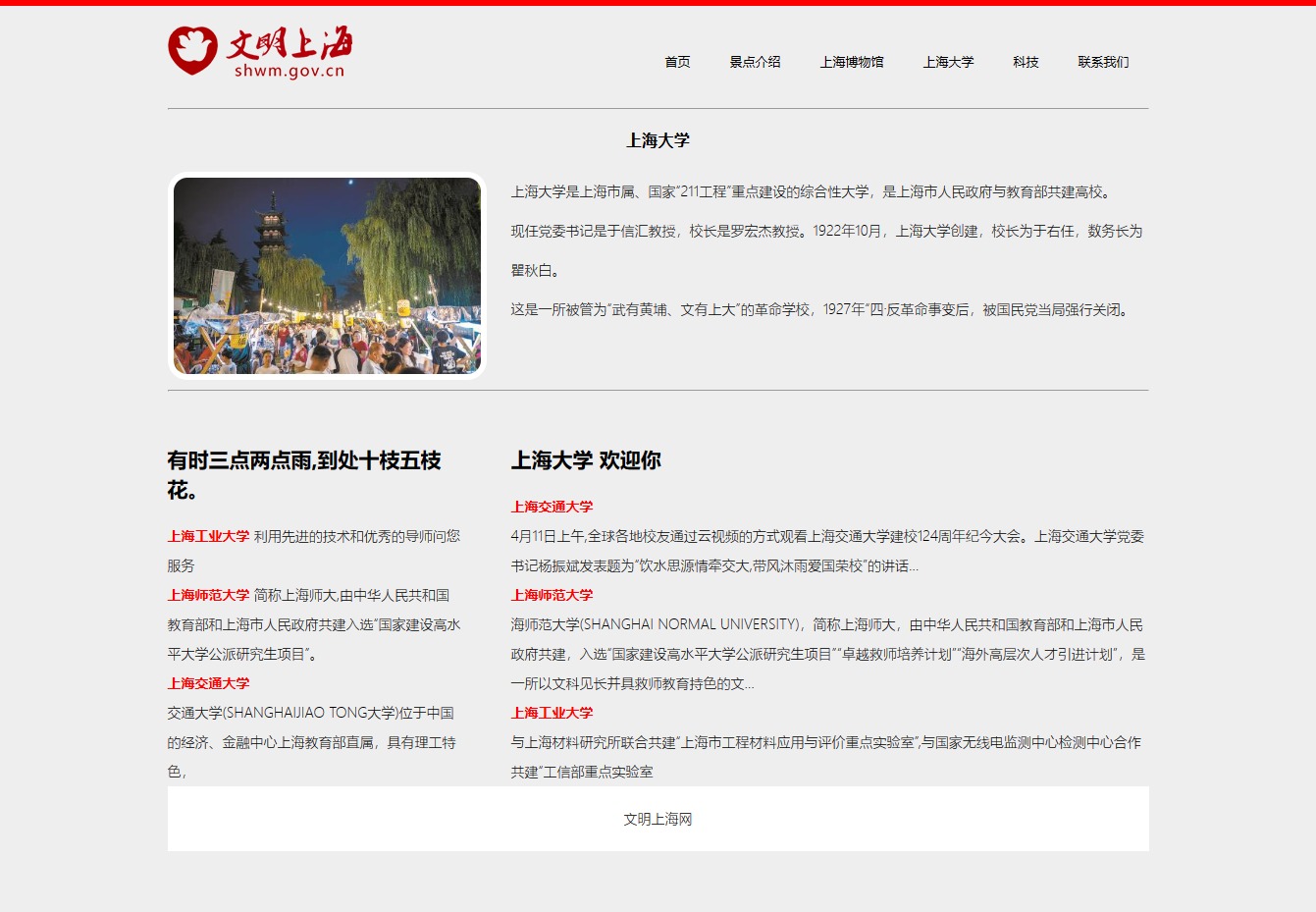Switch to the 科技 navigation item

point(1026,62)
